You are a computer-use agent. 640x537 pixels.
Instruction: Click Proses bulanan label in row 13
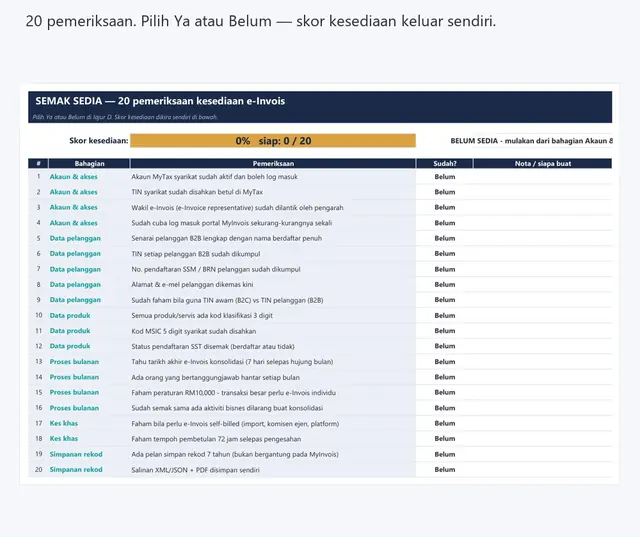74,362
